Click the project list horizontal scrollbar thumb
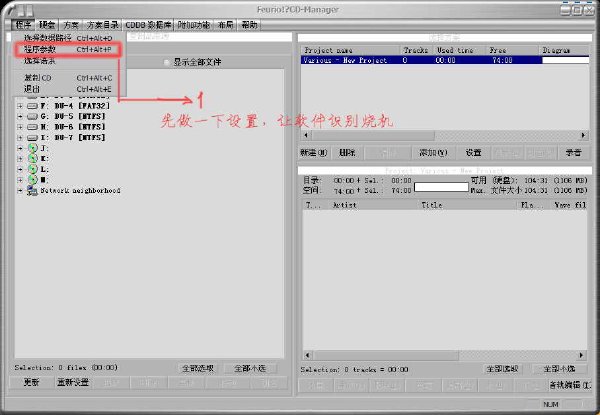Screen dimensions: 600x415 click(x=372, y=135)
